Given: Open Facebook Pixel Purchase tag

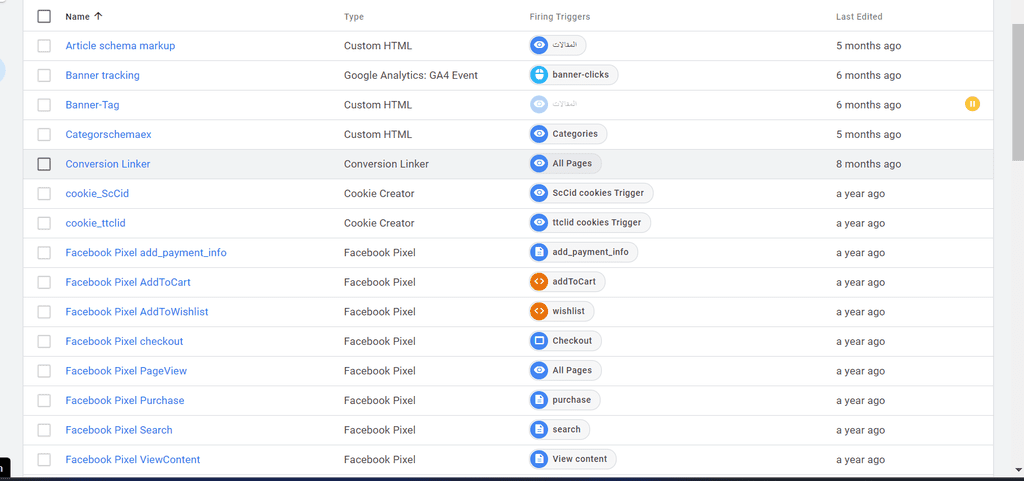Looking at the screenshot, I should [125, 400].
